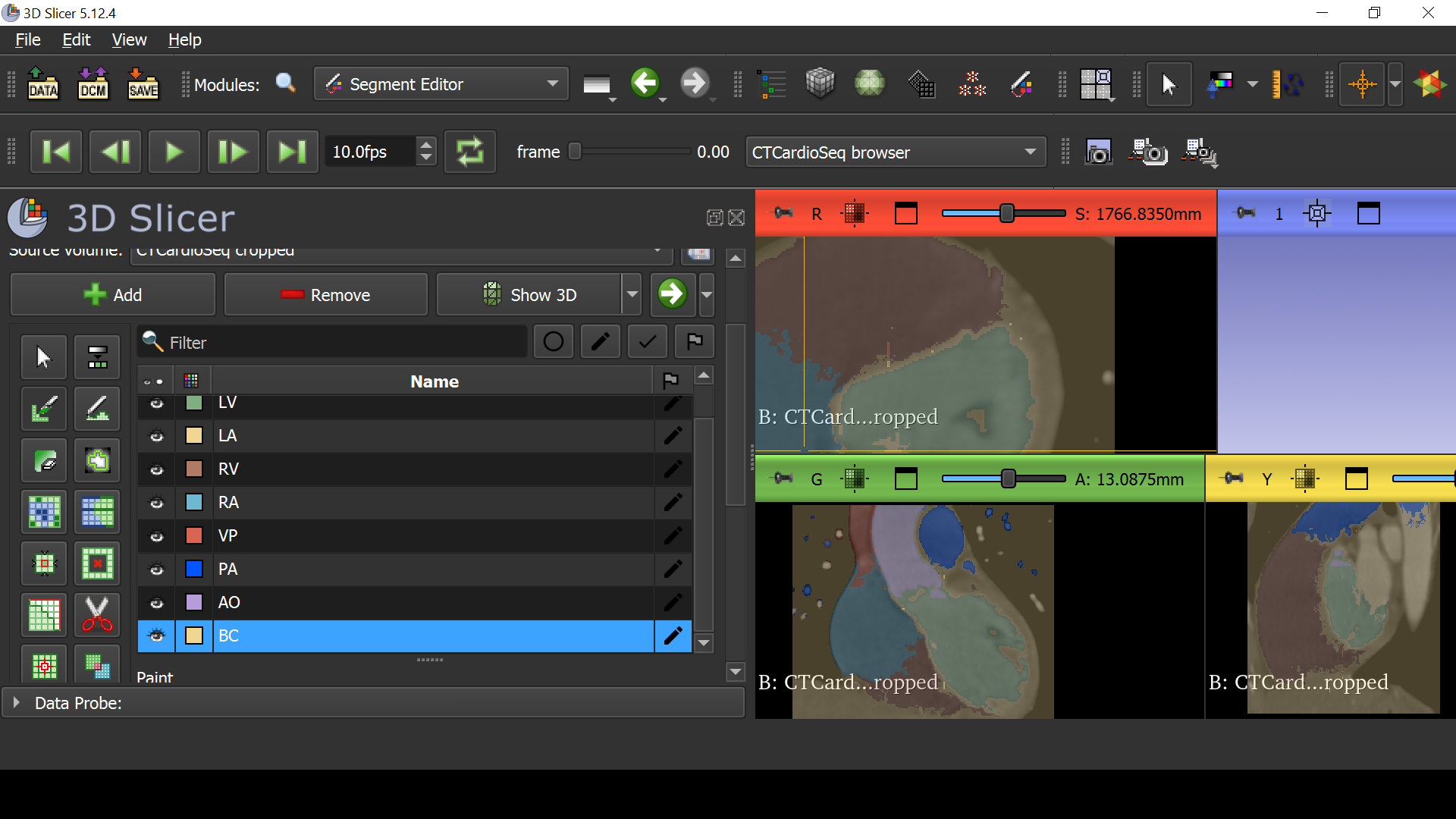This screenshot has width=1456, height=819.
Task: Open the Add Data toolbar icon
Action: [x=43, y=83]
